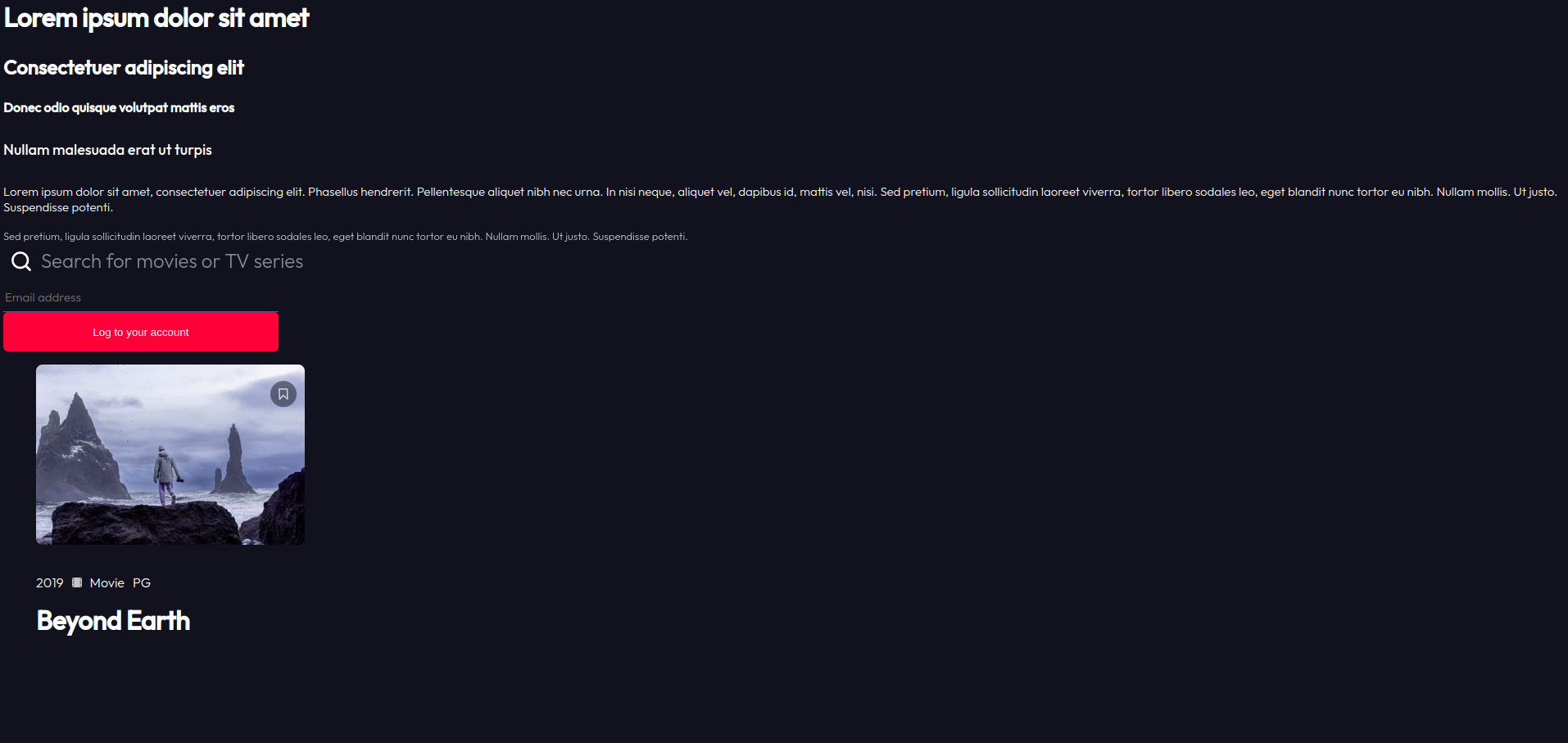Viewport: 1568px width, 743px height.
Task: Click the small Sed pretium paragraph text
Action: tap(345, 236)
